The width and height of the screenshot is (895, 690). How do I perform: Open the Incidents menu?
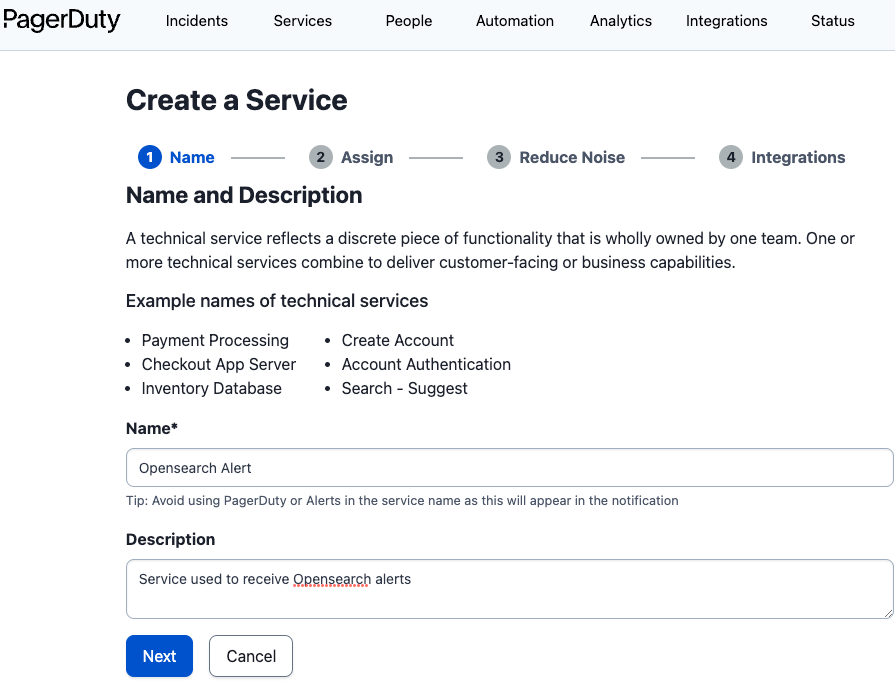[x=196, y=21]
